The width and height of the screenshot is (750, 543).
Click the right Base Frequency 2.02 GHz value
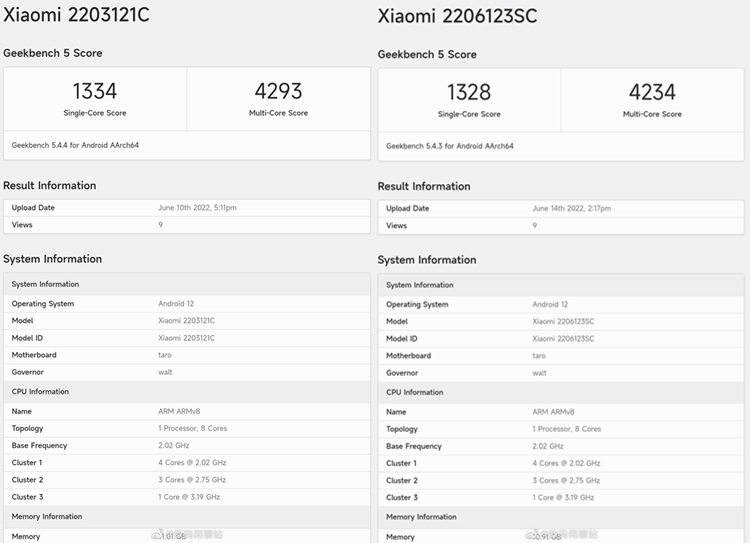coord(548,446)
